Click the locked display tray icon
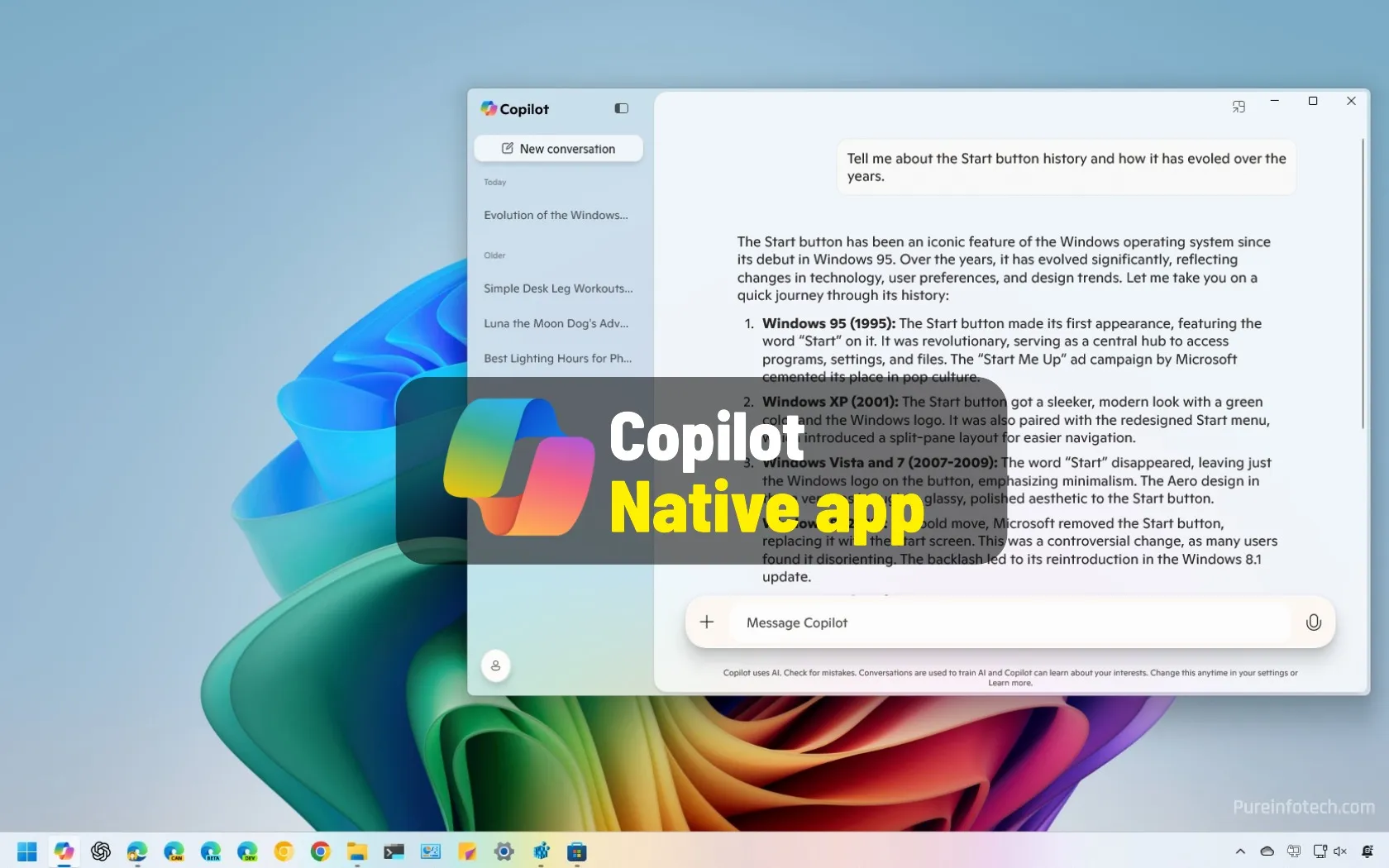1389x868 pixels. point(1294,851)
